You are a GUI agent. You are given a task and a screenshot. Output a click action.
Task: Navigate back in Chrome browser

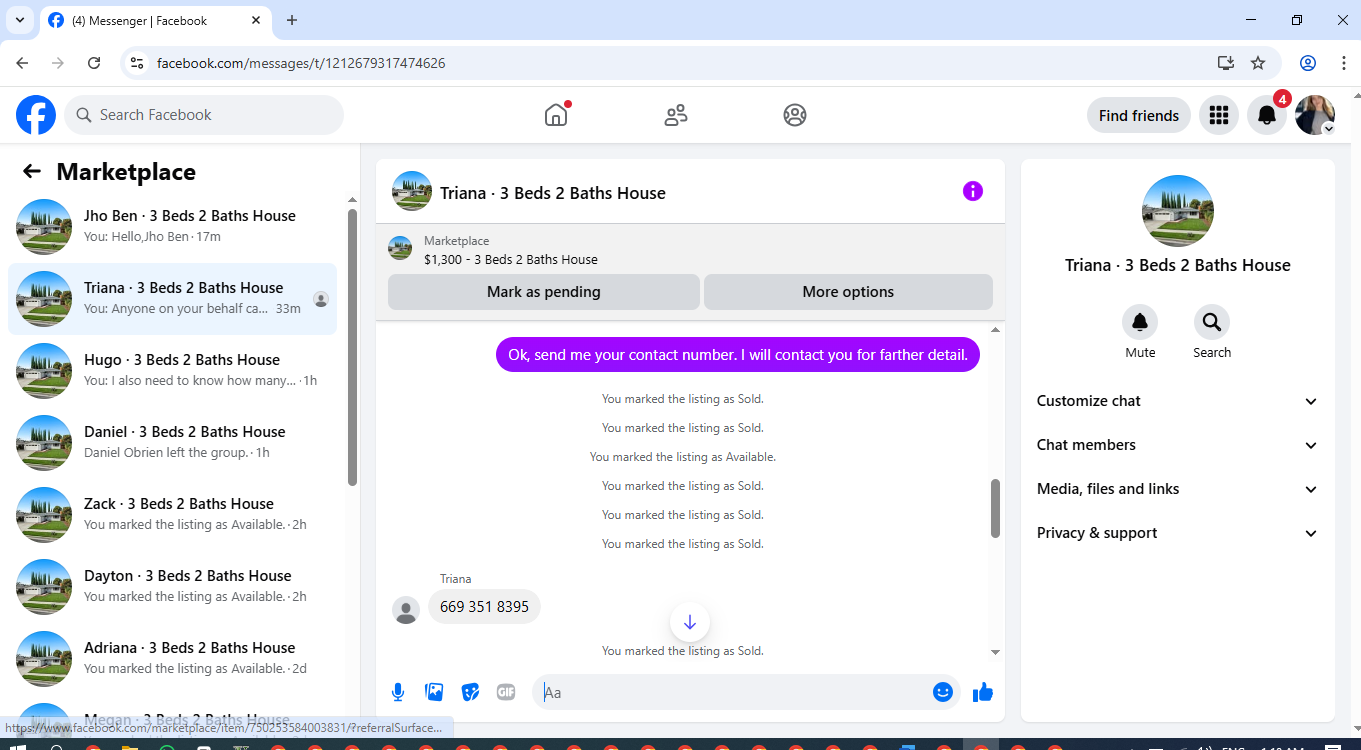click(23, 63)
